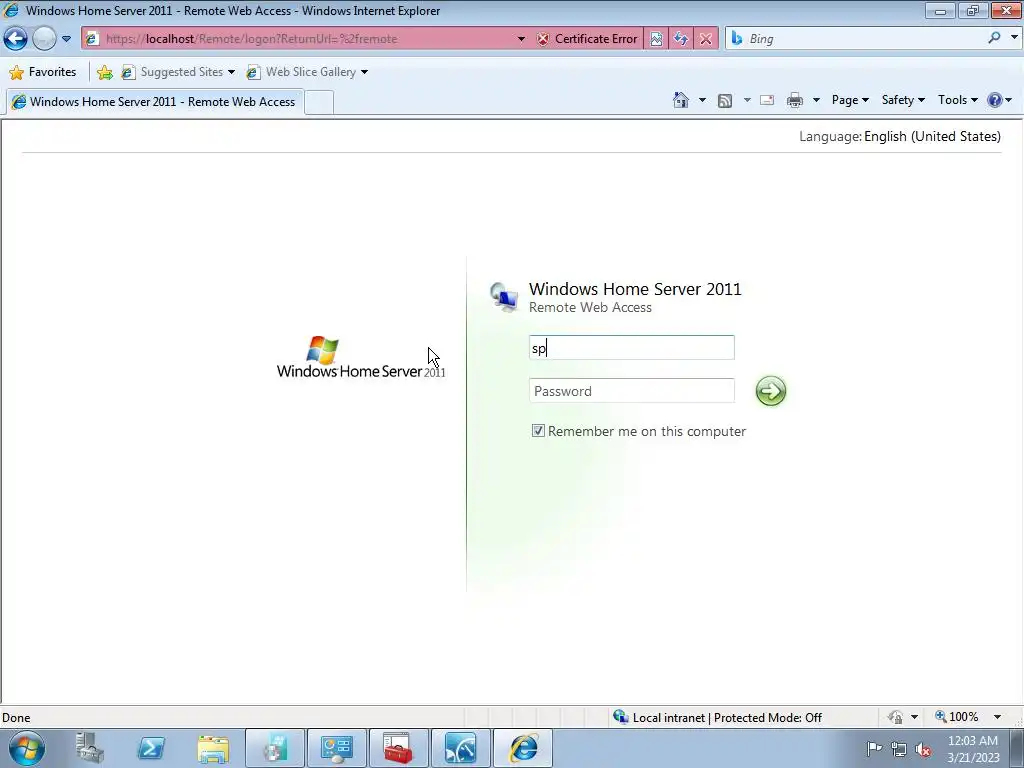Viewport: 1024px width, 768px height.
Task: Open the Page menu
Action: coord(850,100)
